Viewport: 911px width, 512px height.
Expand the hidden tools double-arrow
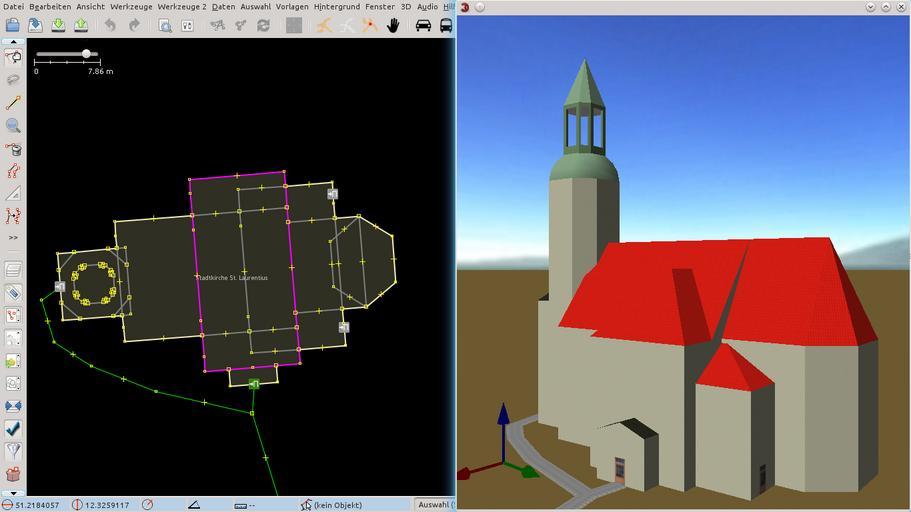(13, 237)
